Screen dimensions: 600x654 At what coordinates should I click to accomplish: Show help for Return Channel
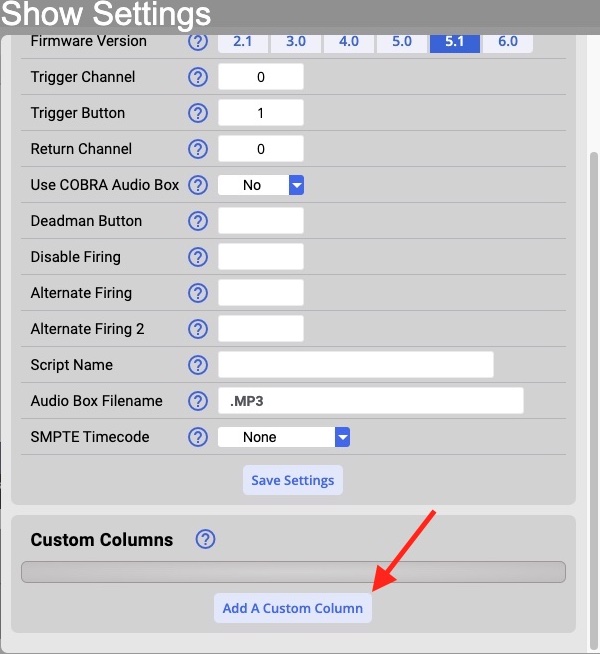tap(198, 149)
